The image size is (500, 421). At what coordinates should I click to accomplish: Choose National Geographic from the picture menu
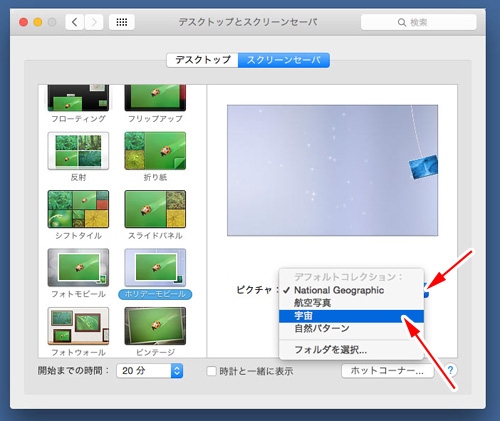pos(352,290)
